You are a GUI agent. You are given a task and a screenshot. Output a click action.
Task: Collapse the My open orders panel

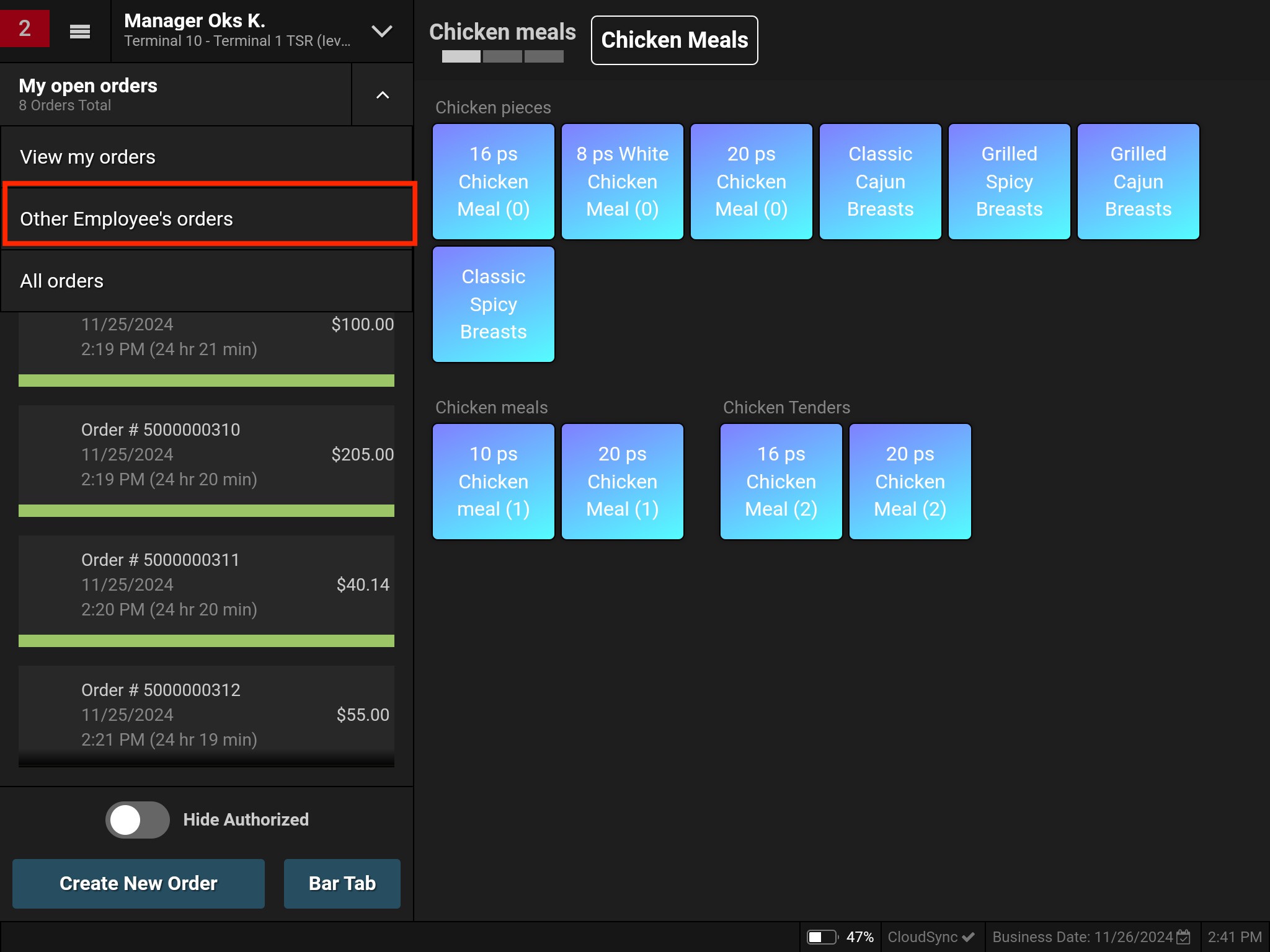pyautogui.click(x=382, y=95)
